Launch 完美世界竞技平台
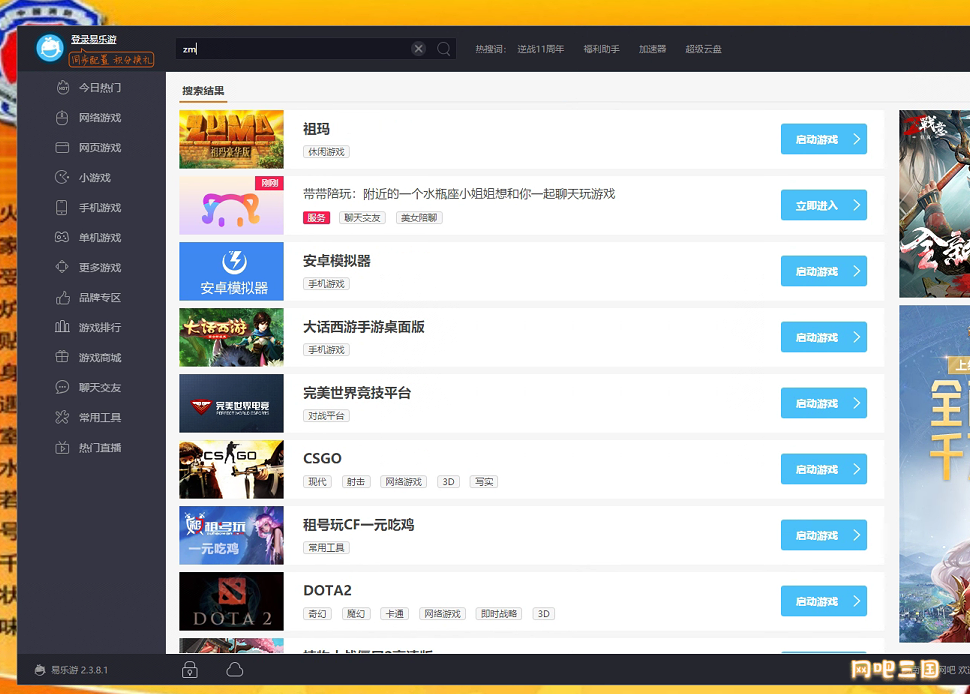The image size is (970, 694). pyautogui.click(x=824, y=403)
